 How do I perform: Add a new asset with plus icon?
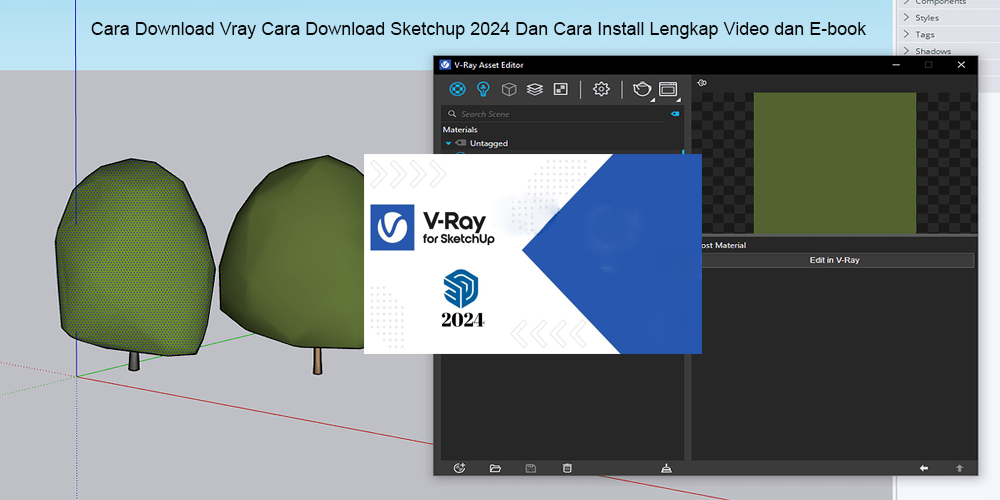[459, 468]
